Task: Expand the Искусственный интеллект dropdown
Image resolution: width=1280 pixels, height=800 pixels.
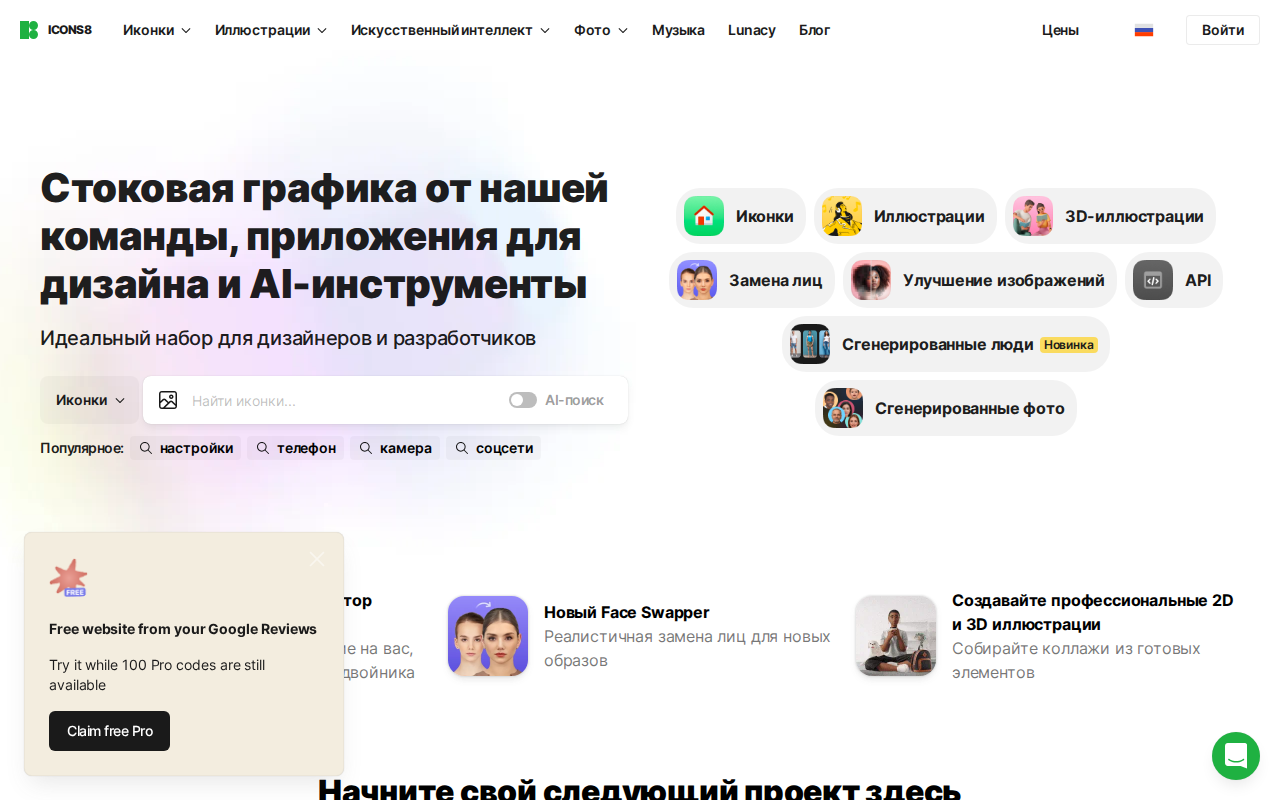Action: pos(451,30)
